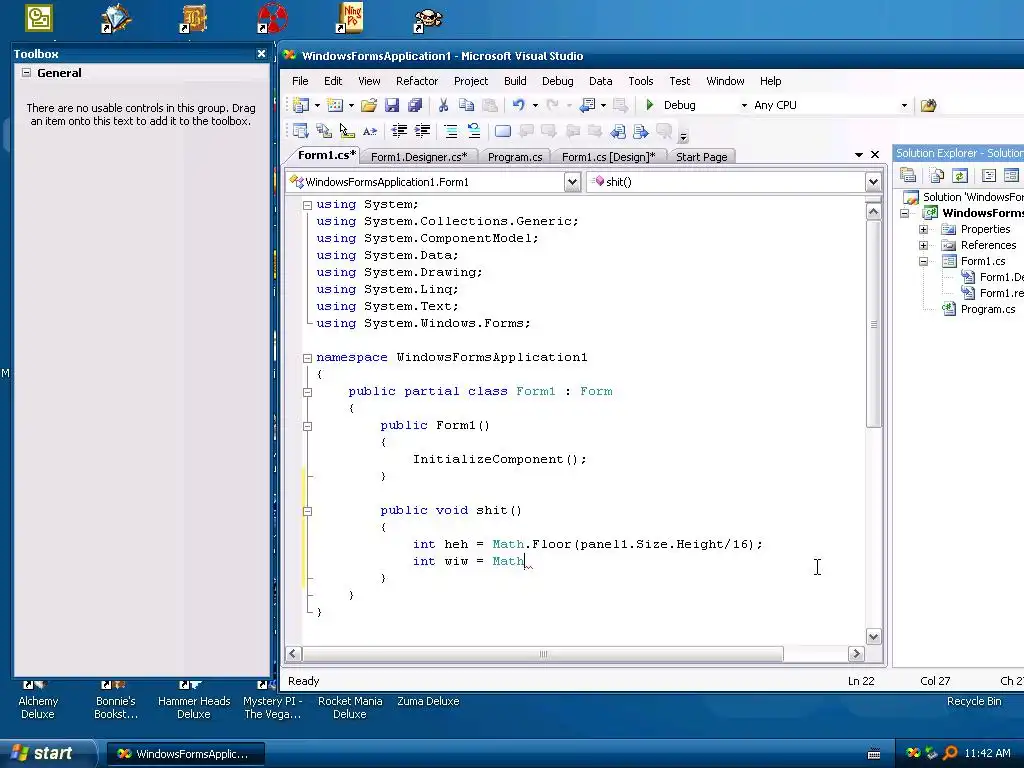Image resolution: width=1024 pixels, height=768 pixels.
Task: Open the Tools menu
Action: pos(641,81)
